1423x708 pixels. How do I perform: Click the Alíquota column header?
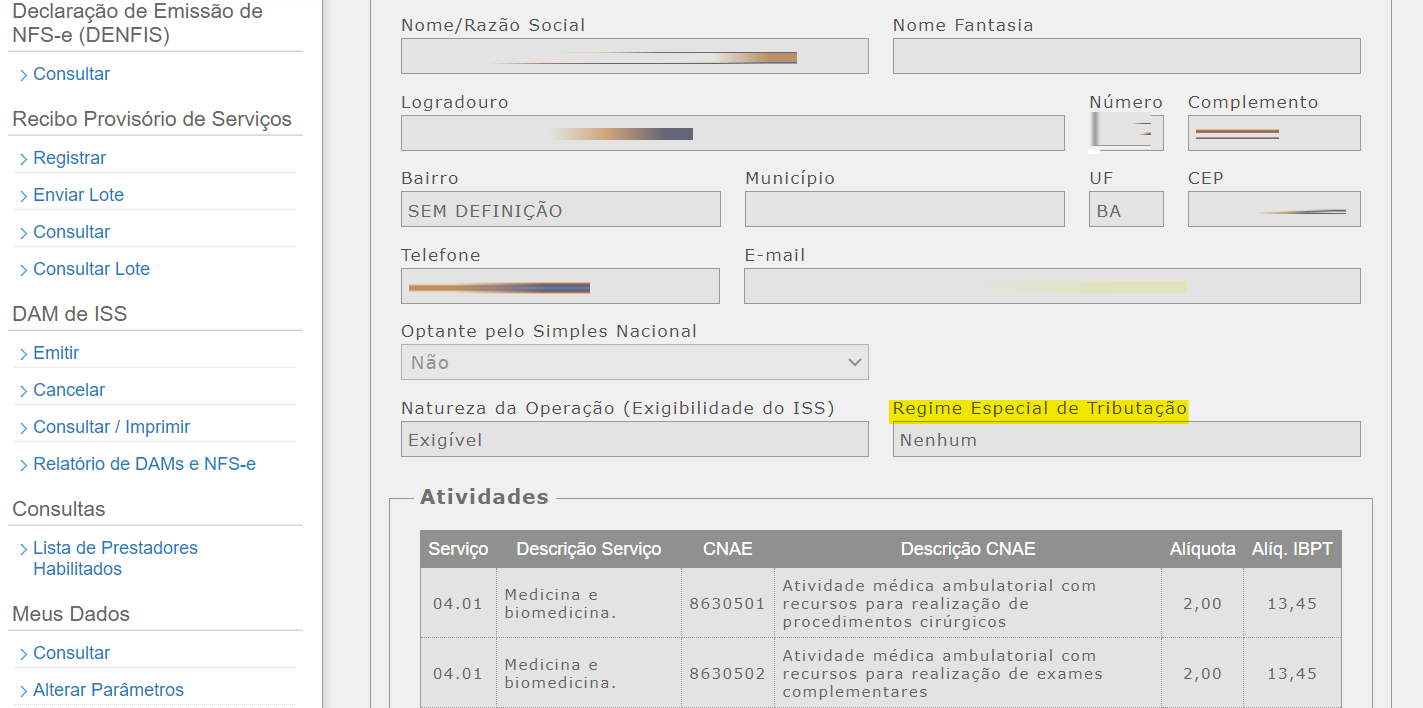[1203, 549]
